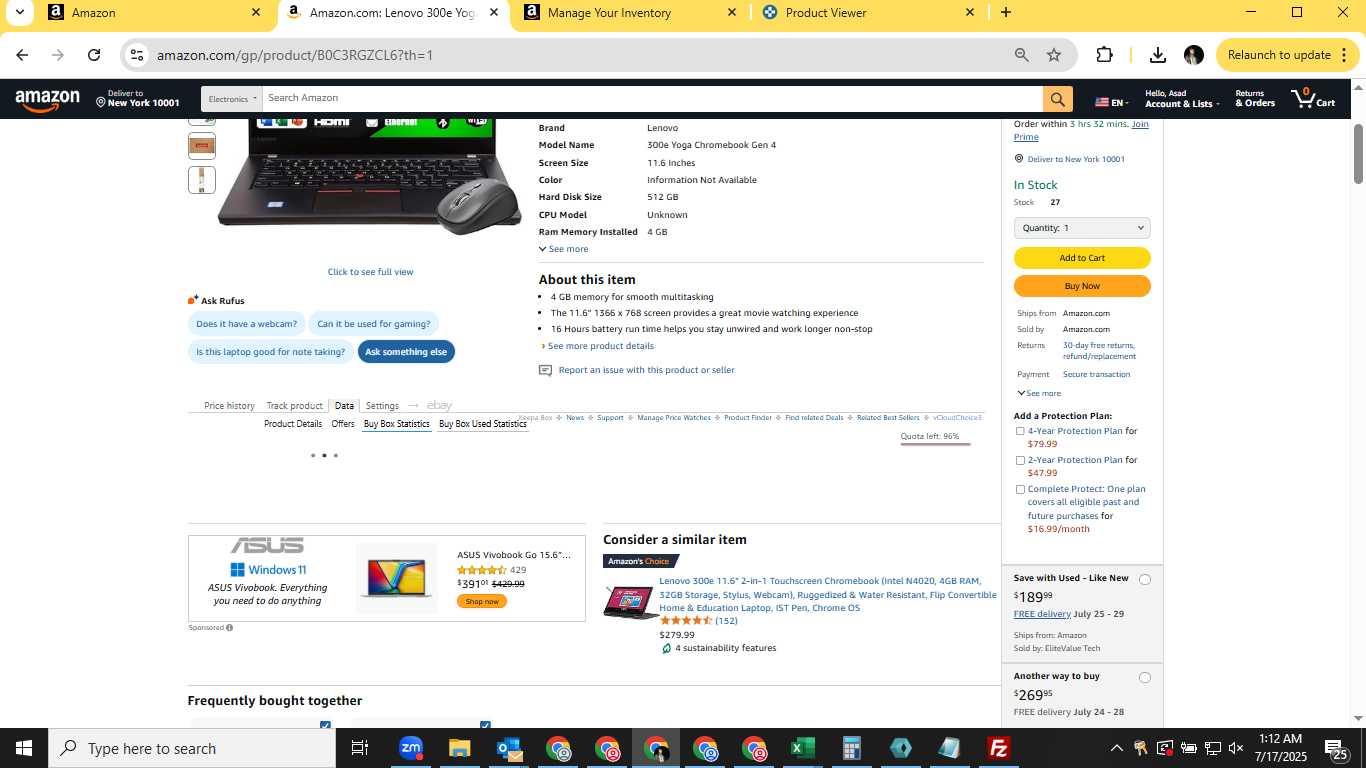
Task: Open the Quantity dropdown
Action: (x=1082, y=228)
